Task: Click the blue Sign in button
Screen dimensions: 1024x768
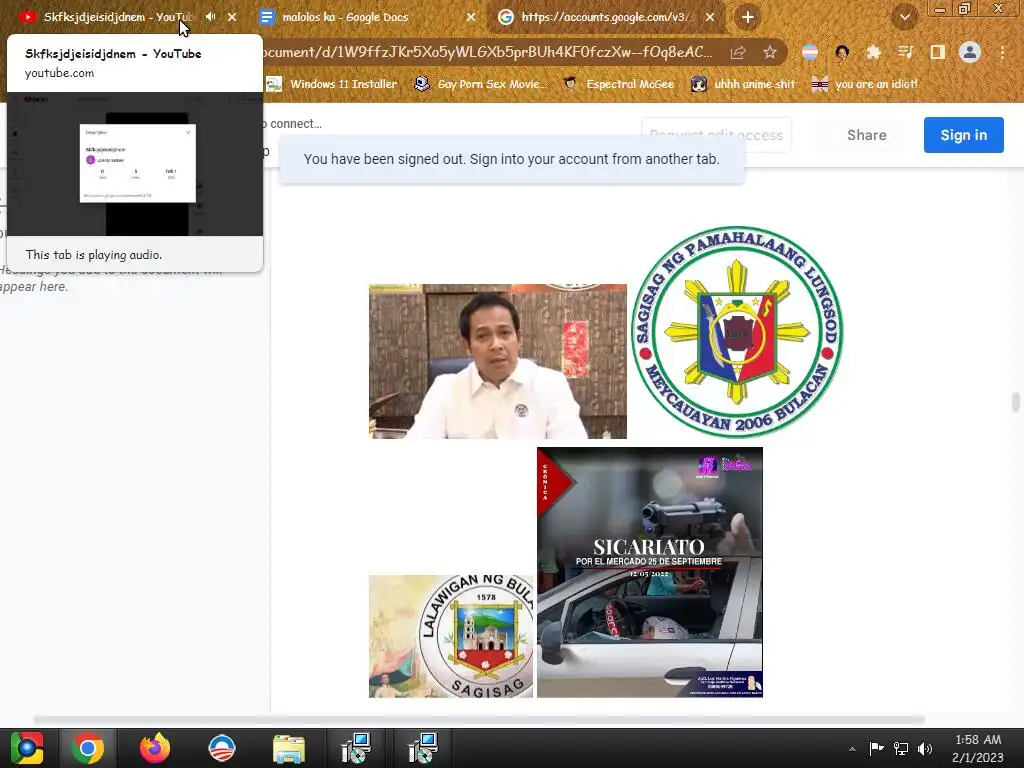Action: (963, 135)
